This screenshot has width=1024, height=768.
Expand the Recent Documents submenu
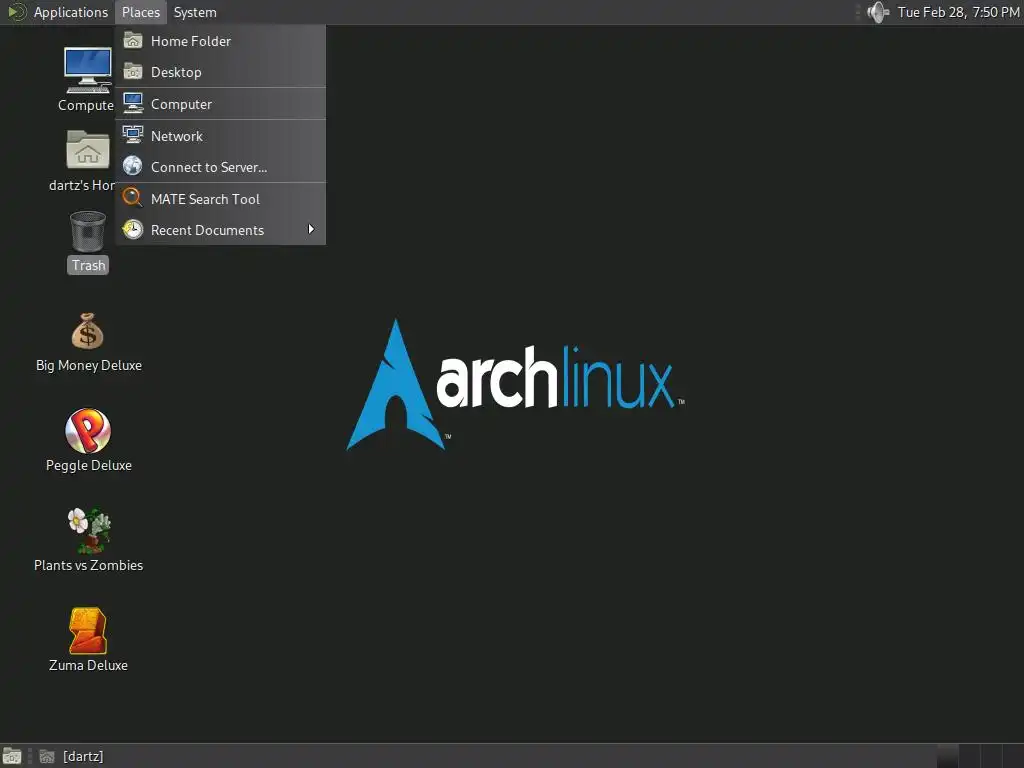pyautogui.click(x=221, y=230)
